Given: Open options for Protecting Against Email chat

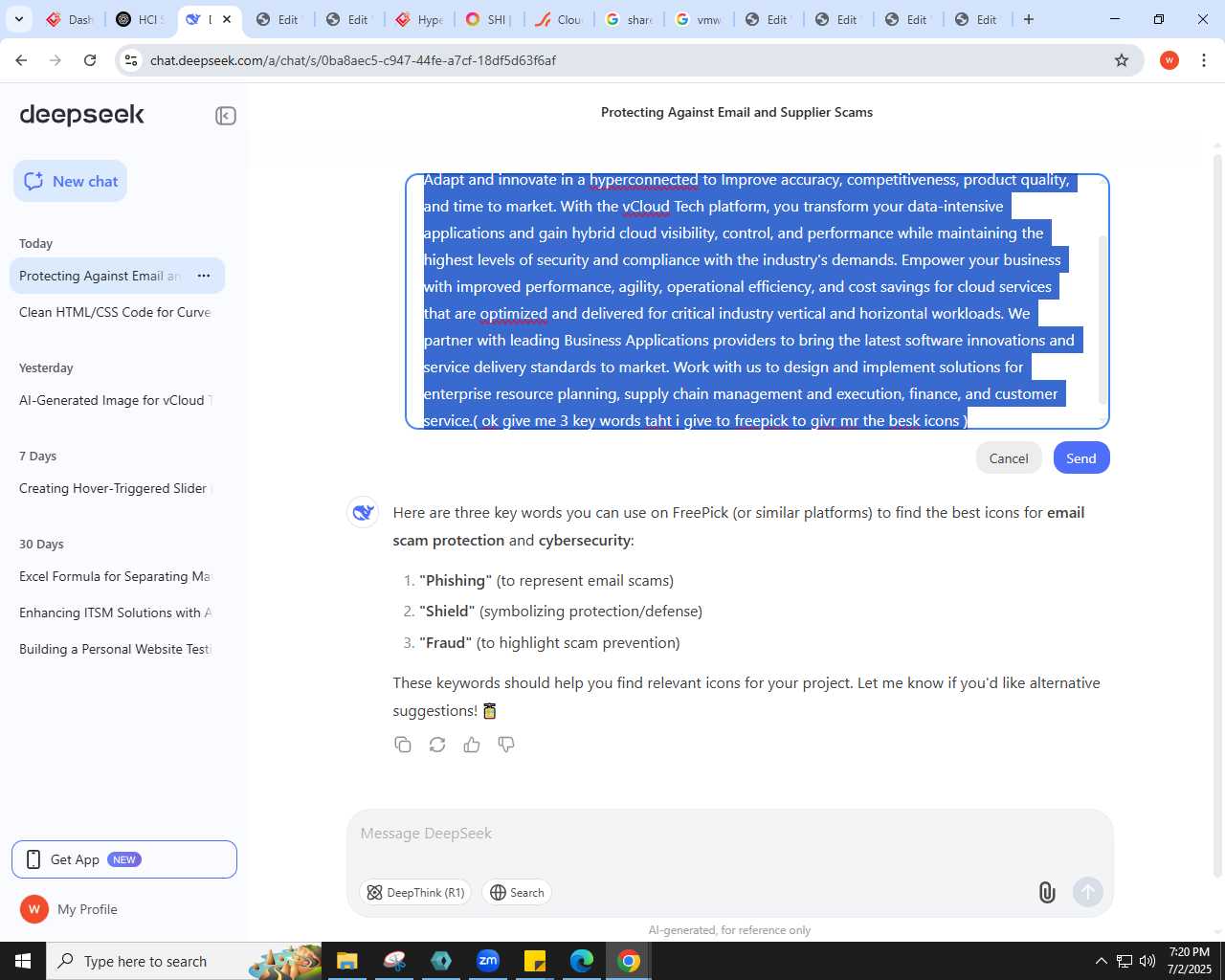Looking at the screenshot, I should [204, 276].
